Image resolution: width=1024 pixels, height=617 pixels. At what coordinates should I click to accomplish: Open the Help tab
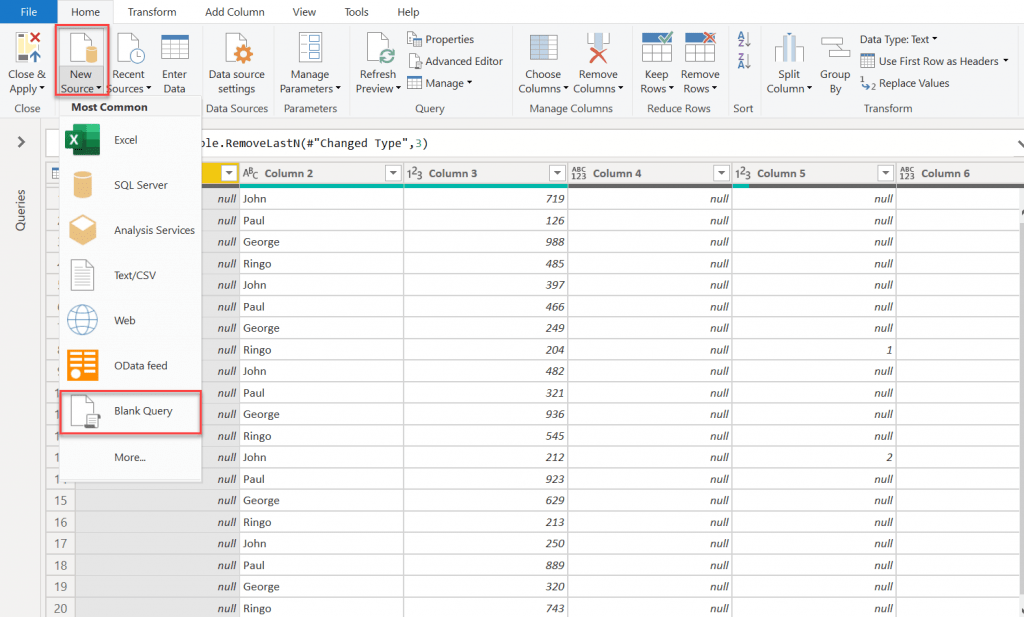click(408, 12)
